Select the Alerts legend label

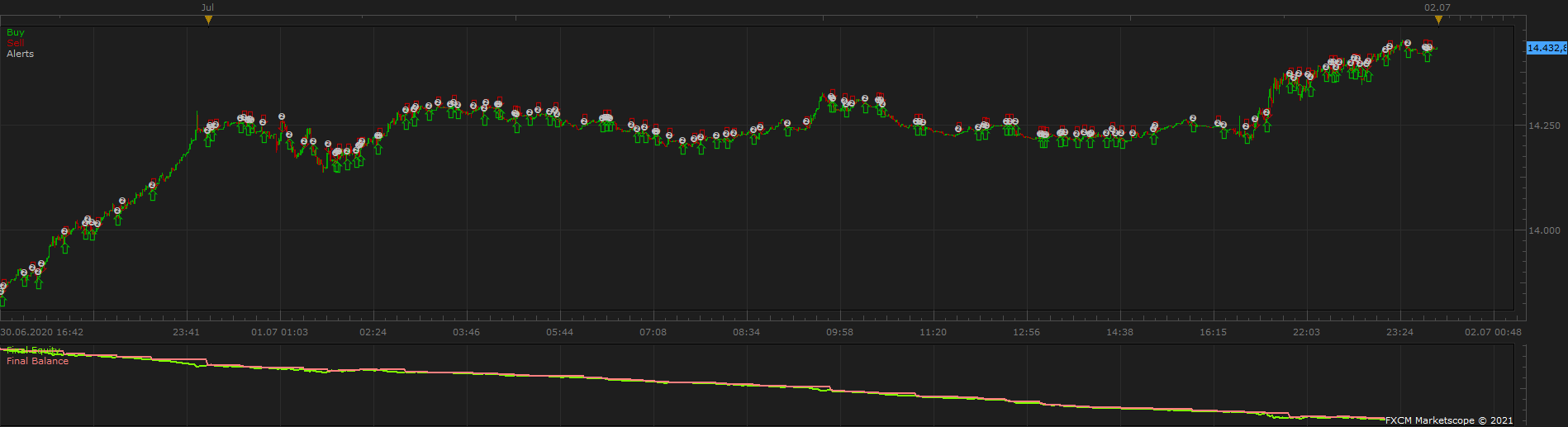pos(21,54)
